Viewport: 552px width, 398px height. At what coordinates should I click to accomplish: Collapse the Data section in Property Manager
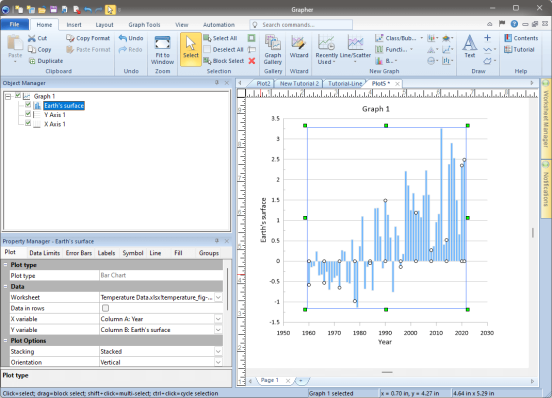pos(6,286)
